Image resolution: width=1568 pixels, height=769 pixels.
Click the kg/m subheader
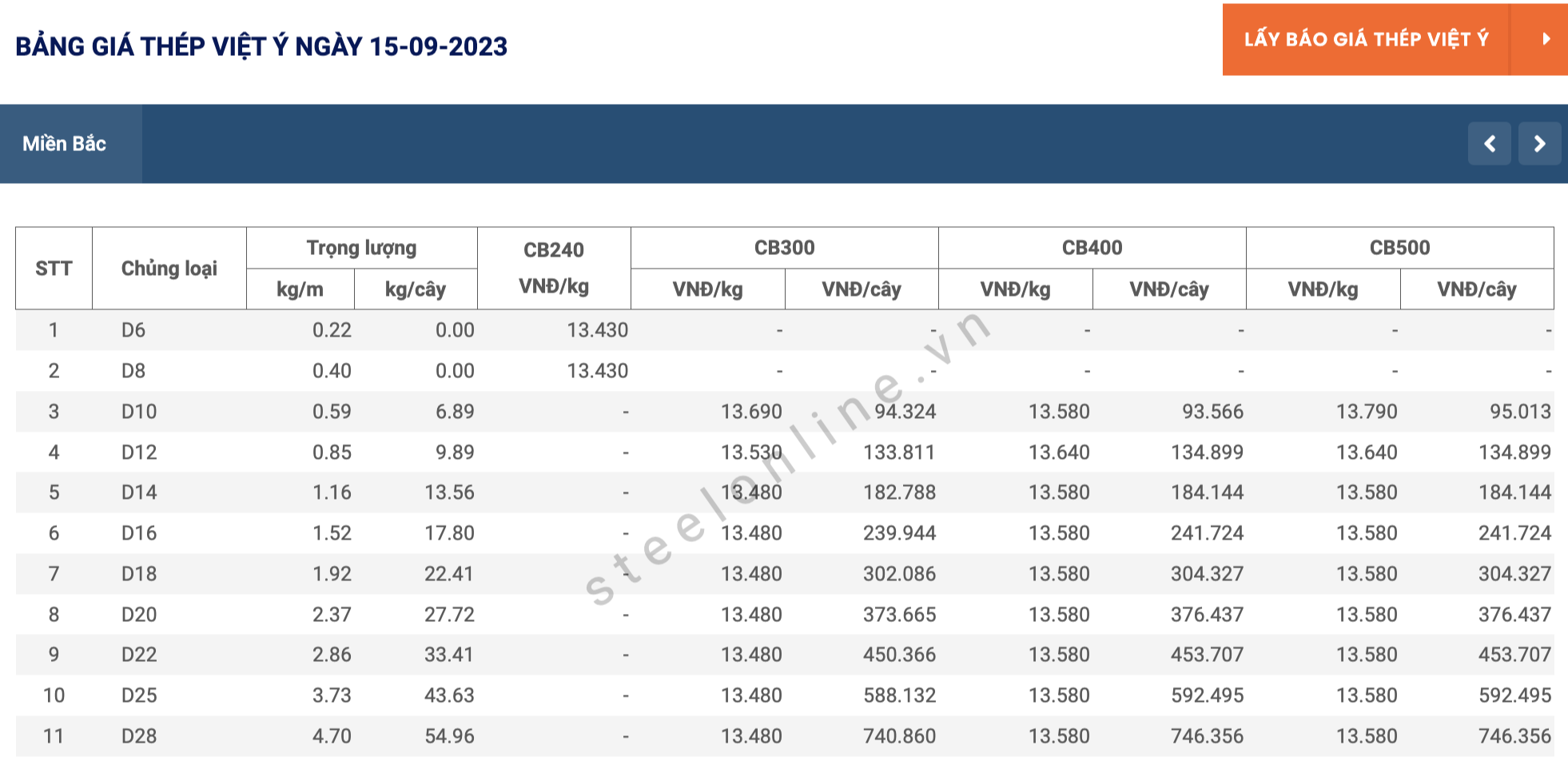coord(300,289)
